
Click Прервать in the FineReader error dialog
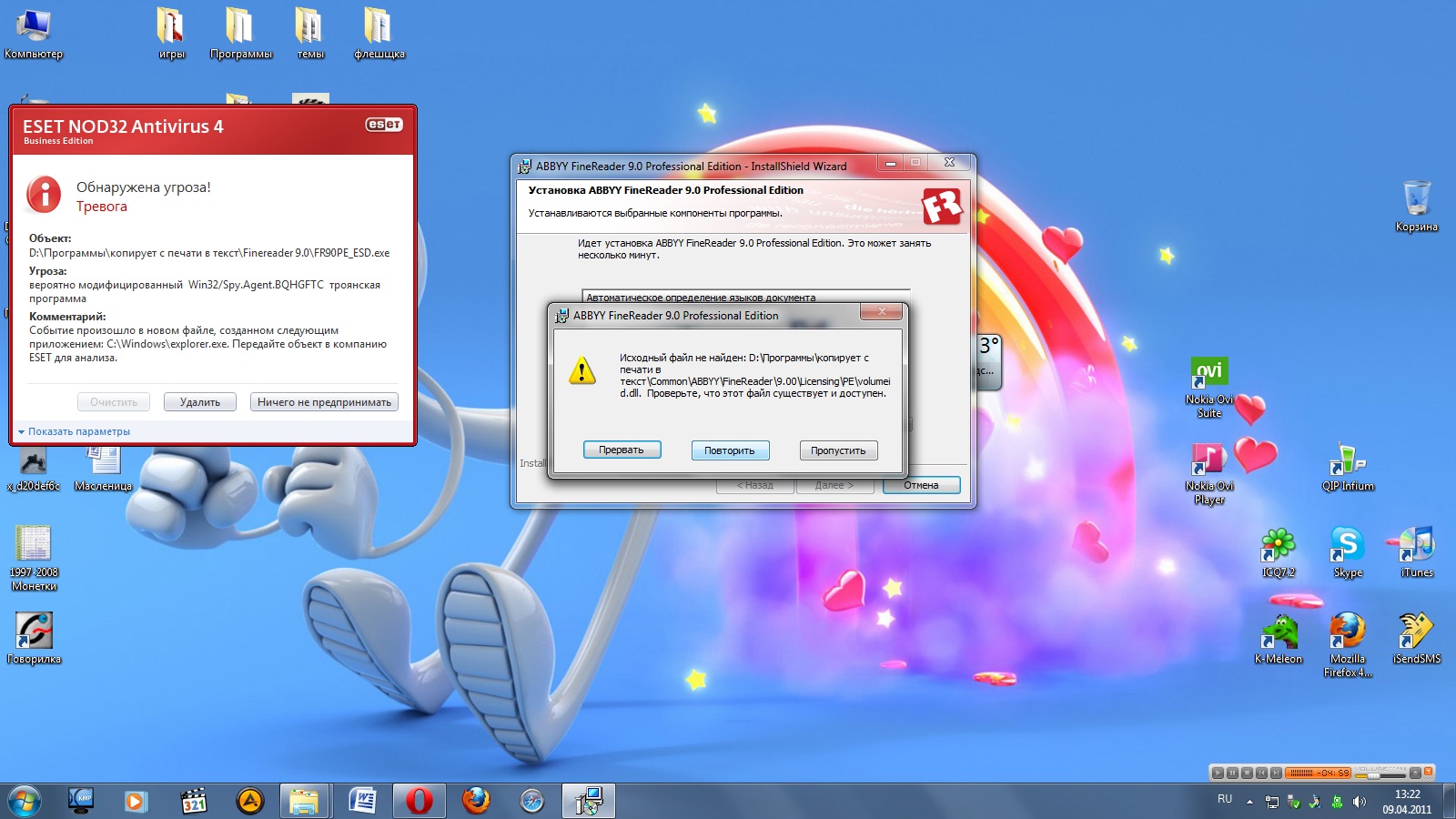point(622,450)
